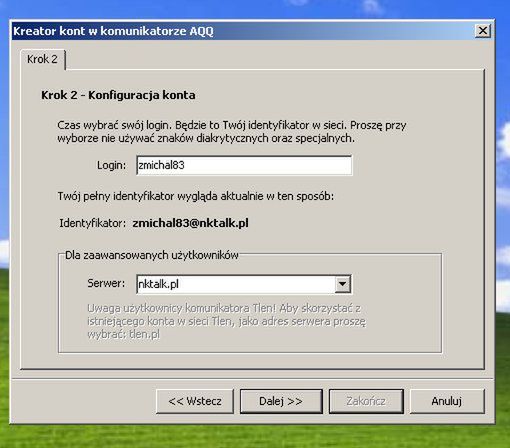Click the Tlen users note text

click(x=227, y=321)
